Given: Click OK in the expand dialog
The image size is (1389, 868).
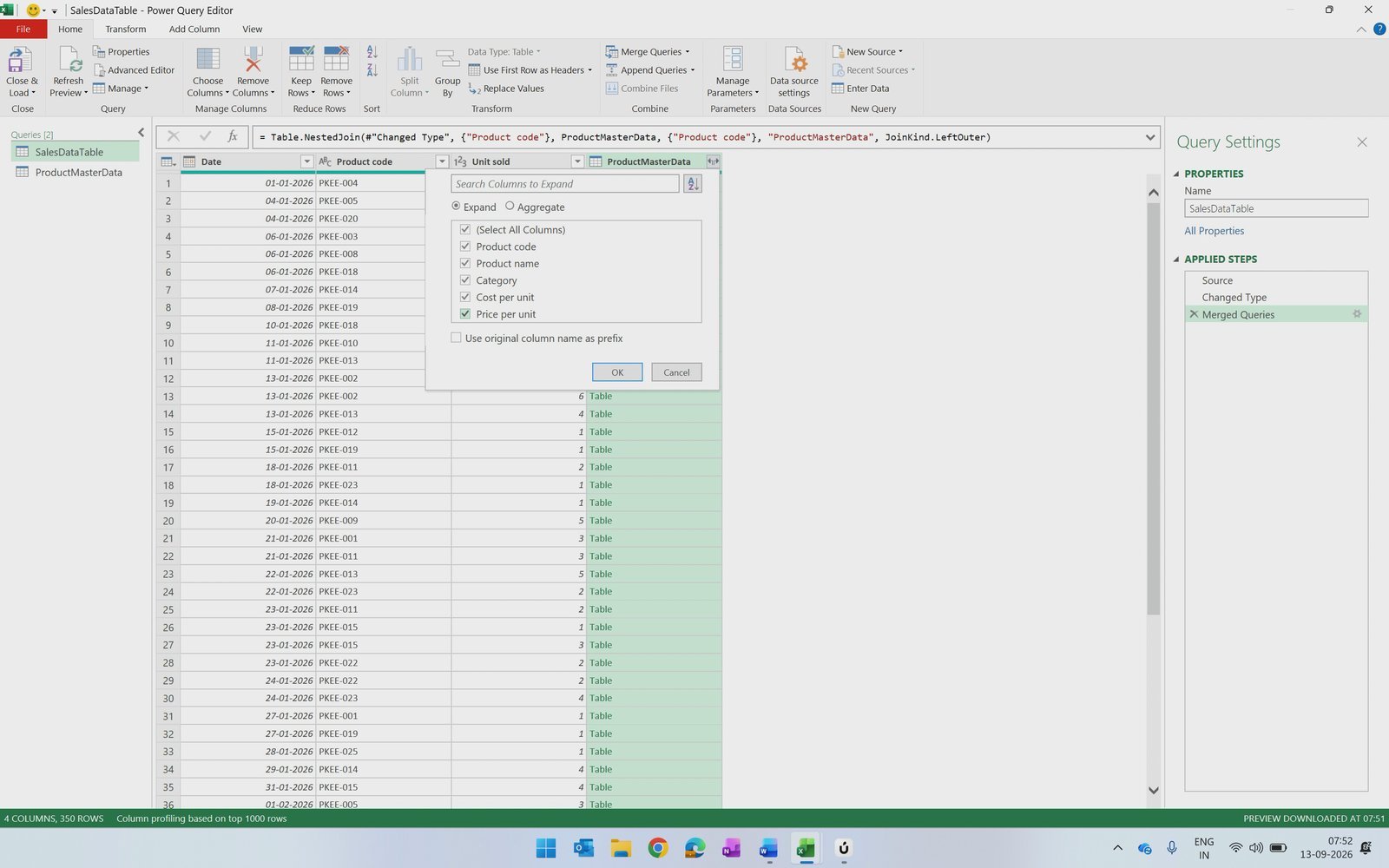Looking at the screenshot, I should [x=617, y=372].
